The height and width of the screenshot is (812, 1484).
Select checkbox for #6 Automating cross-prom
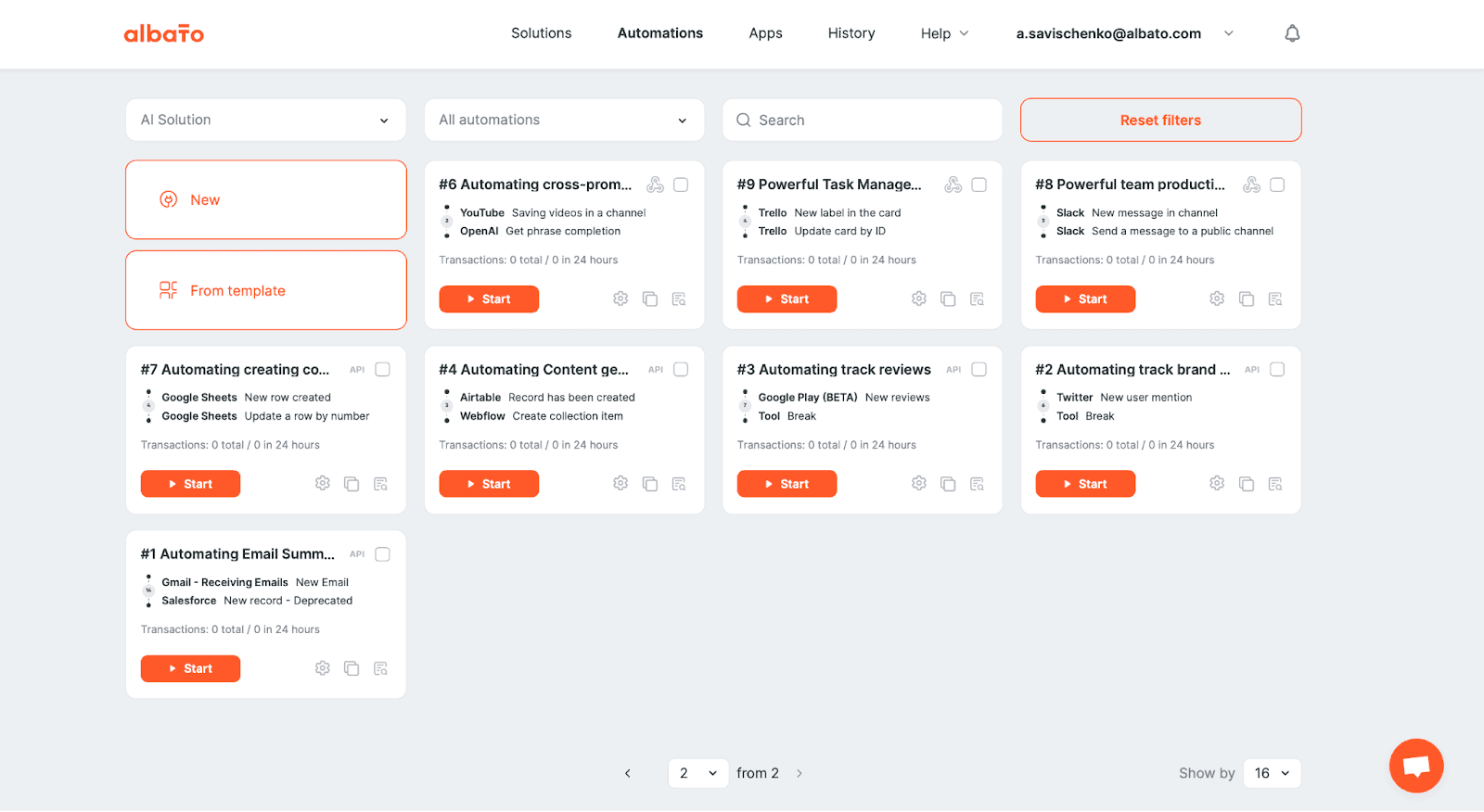pos(681,184)
